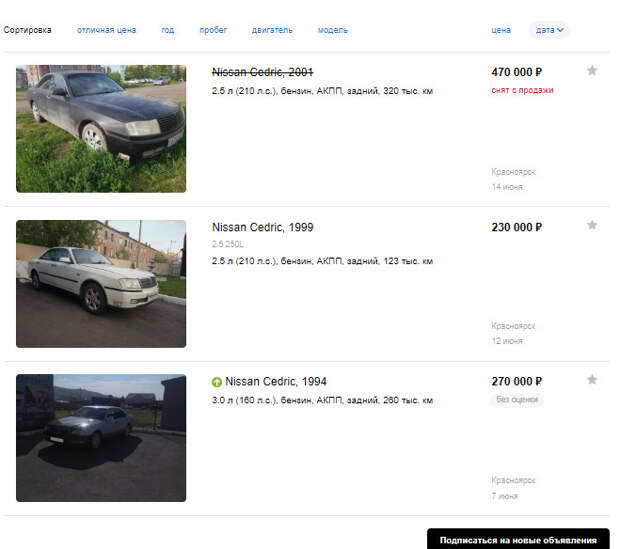Open the Nissan Cedric, 1999 listing title

coord(263,227)
